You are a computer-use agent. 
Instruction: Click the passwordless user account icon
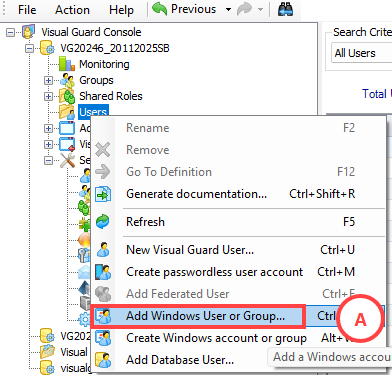click(103, 272)
